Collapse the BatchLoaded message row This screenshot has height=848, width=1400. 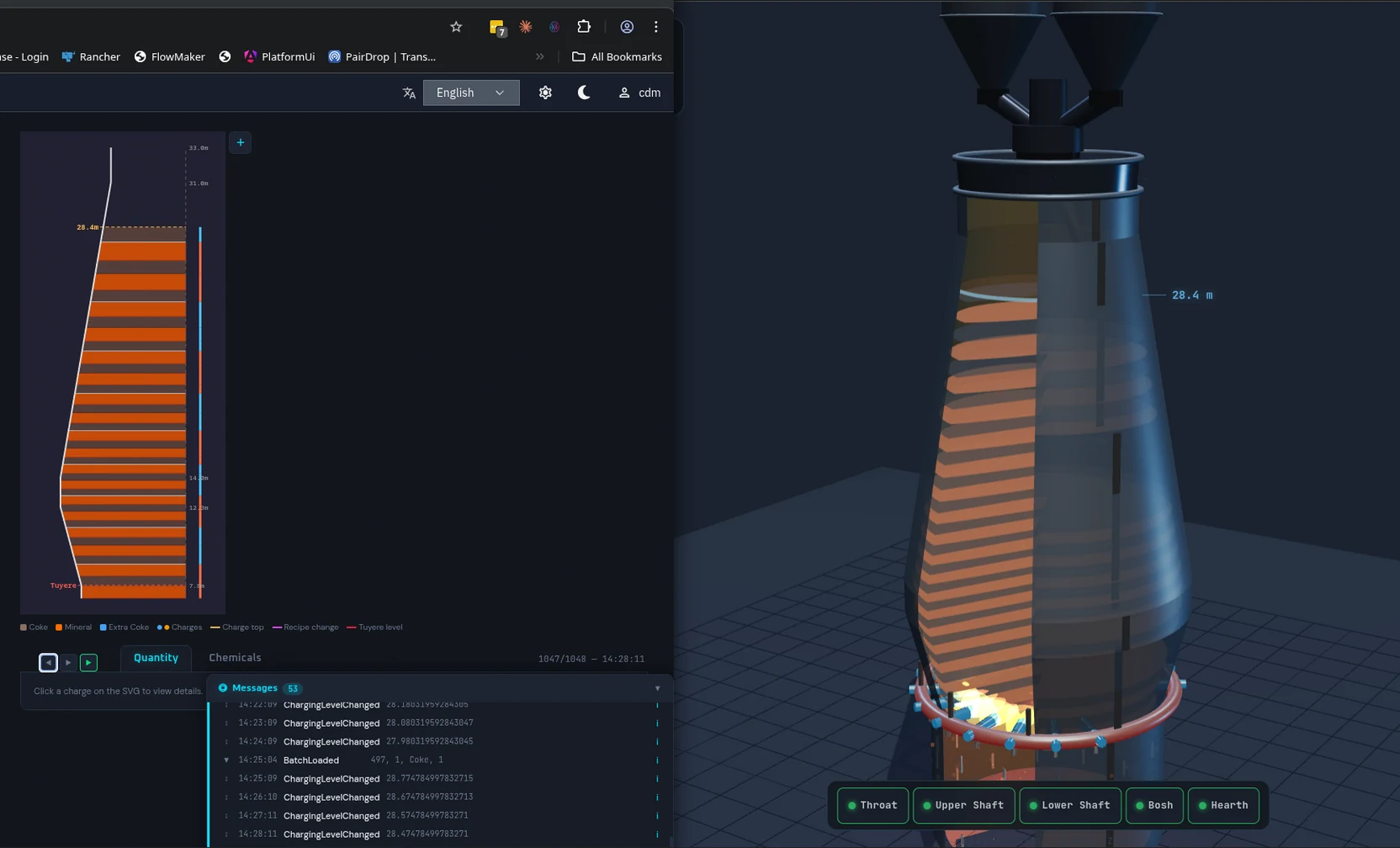pyautogui.click(x=225, y=760)
